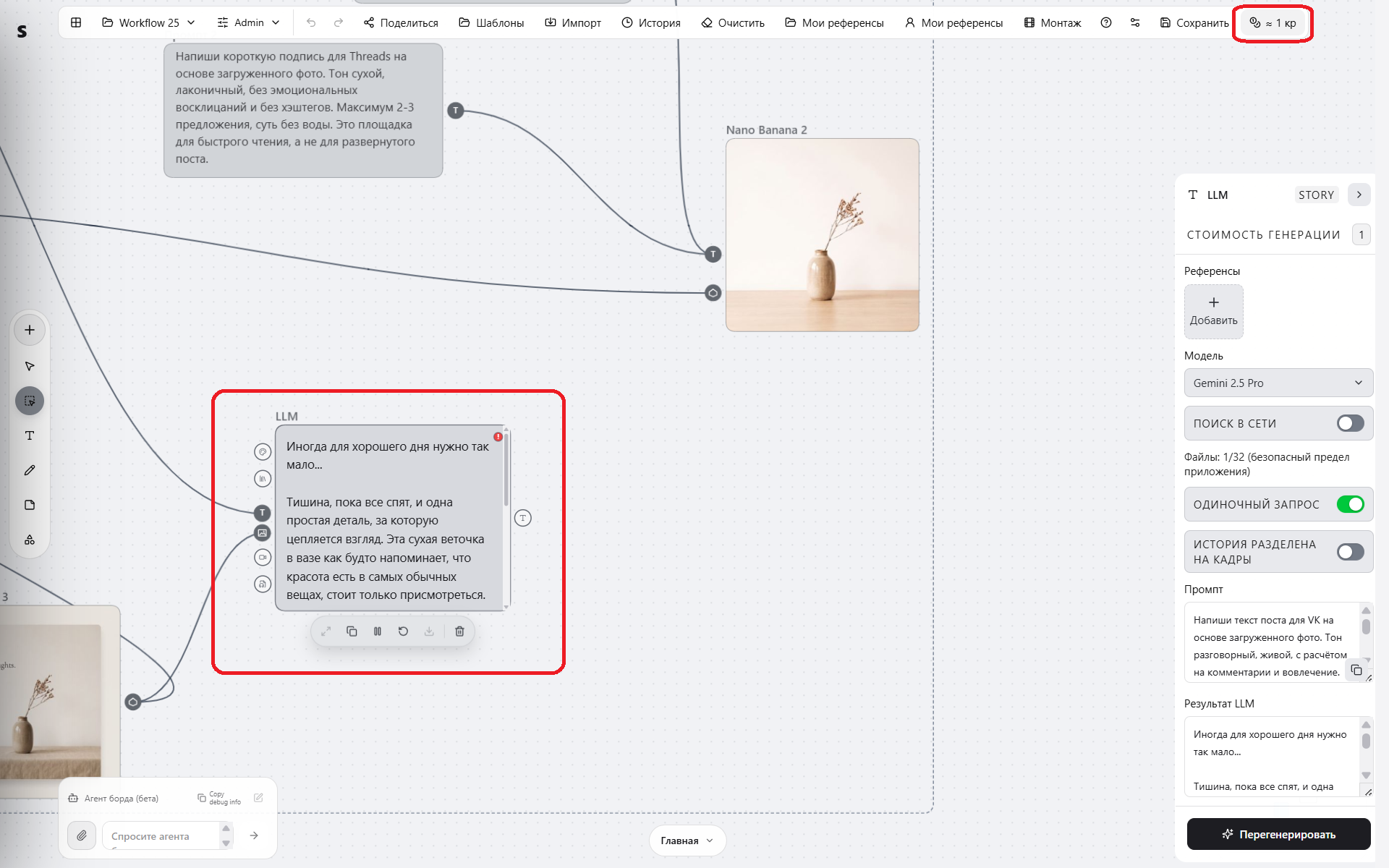Click the Спросите агента input field
The width and height of the screenshot is (1389, 868).
[x=161, y=836]
